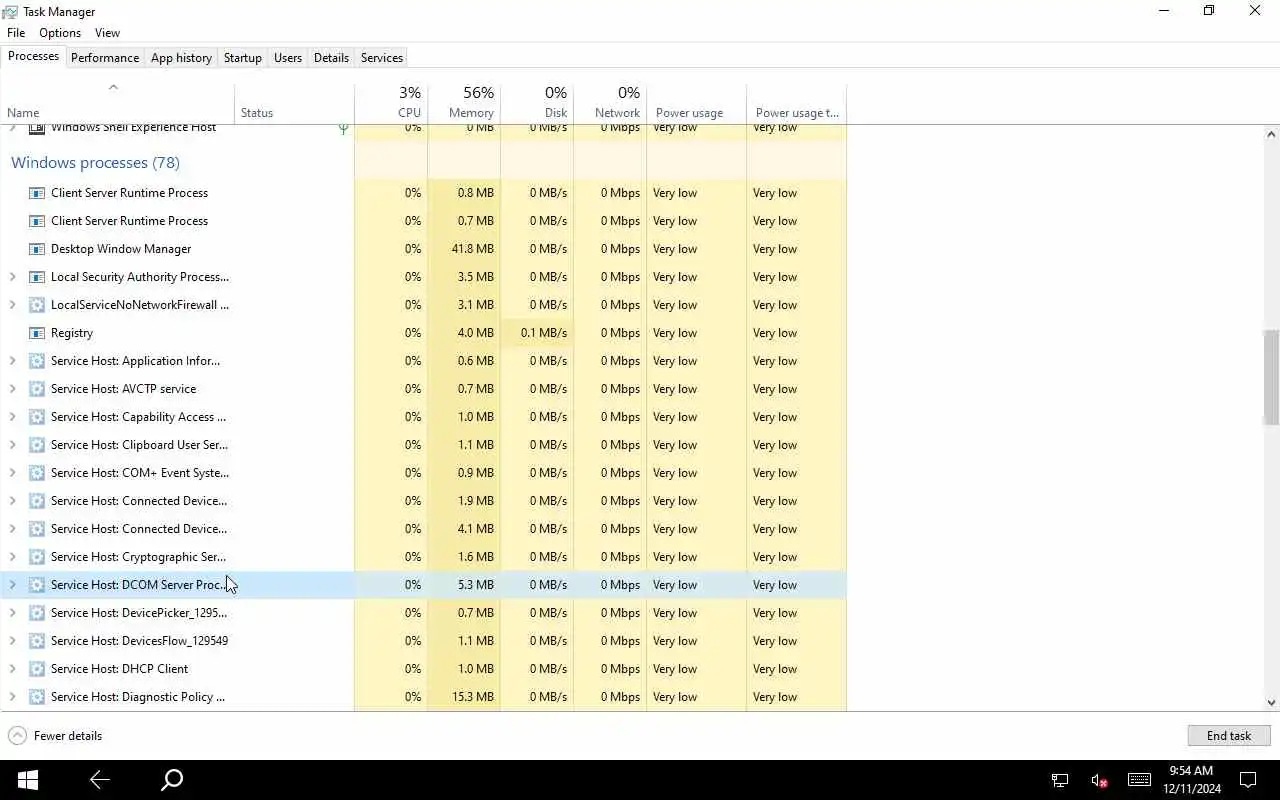Click the Fewer details link
This screenshot has height=800, width=1280.
pos(68,736)
